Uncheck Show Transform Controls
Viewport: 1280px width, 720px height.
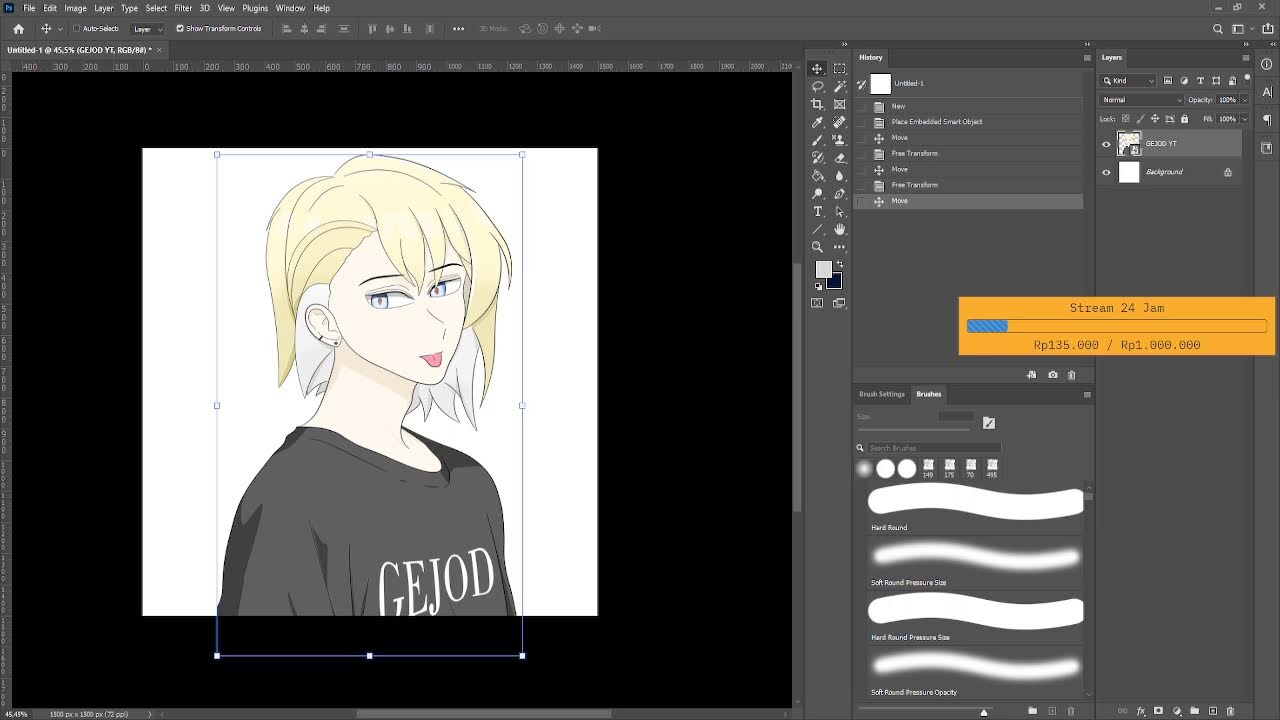pos(180,29)
